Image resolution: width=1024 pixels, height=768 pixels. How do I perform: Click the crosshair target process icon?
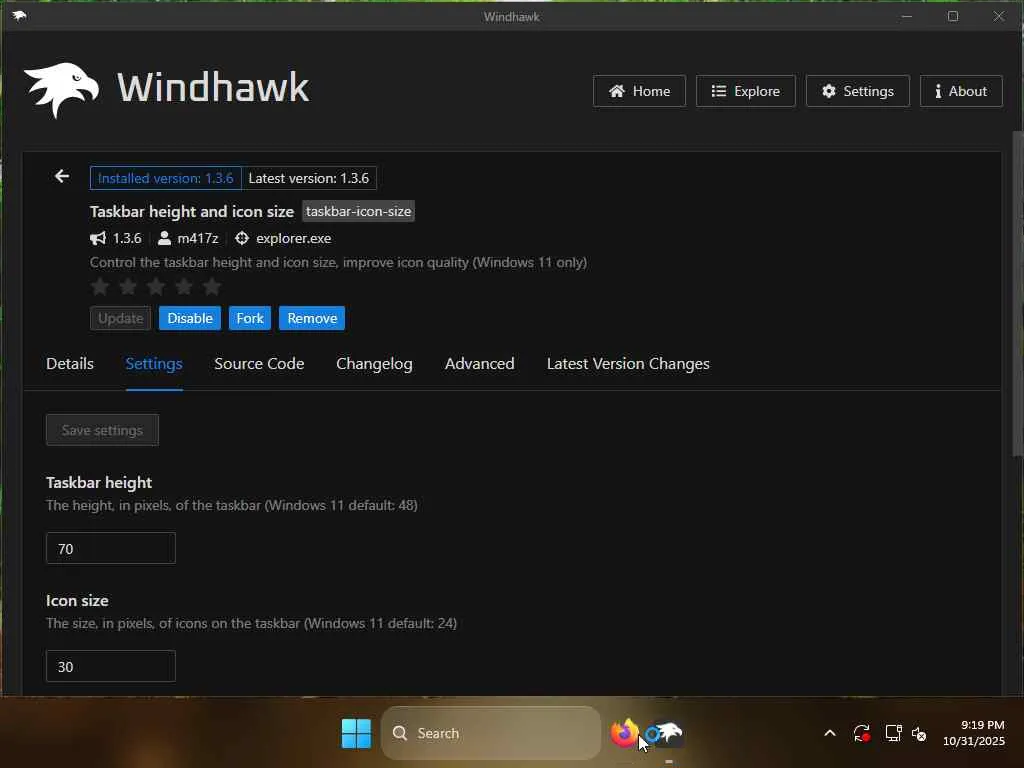point(242,238)
